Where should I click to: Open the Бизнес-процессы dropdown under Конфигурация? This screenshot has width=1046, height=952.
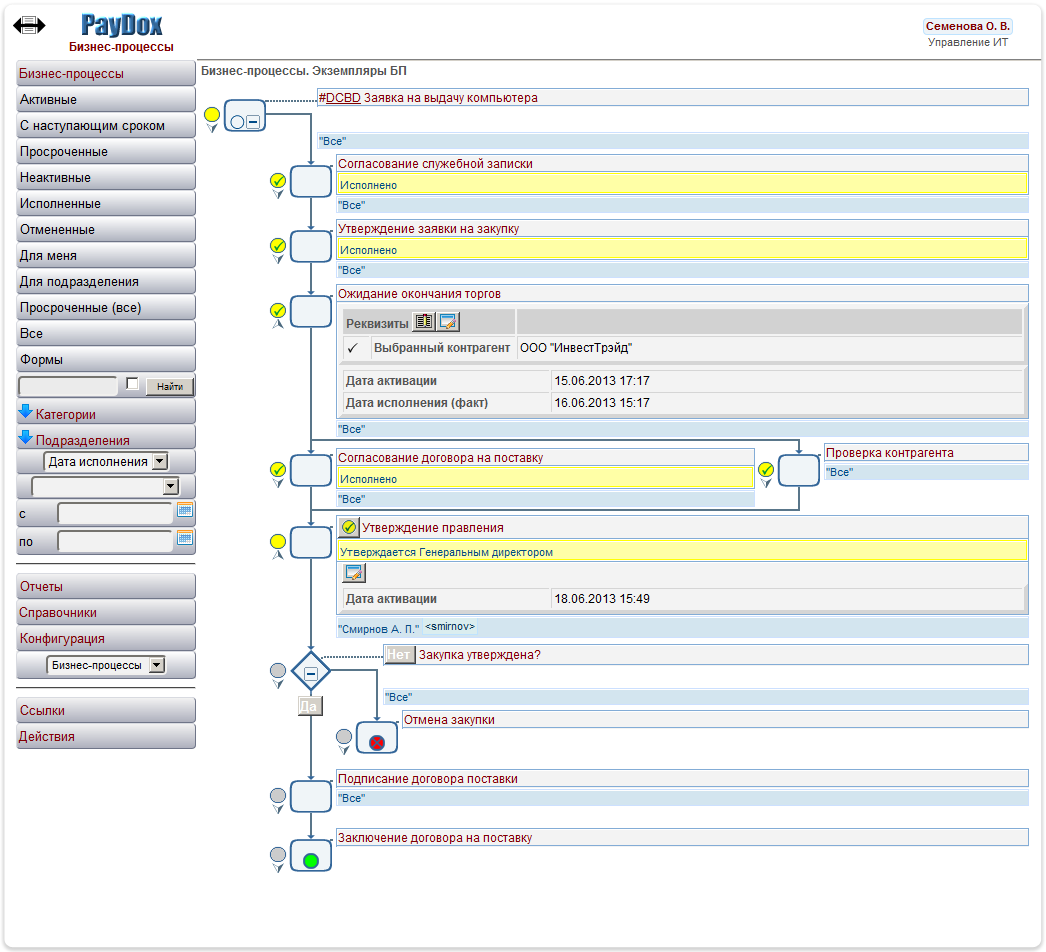pyautogui.click(x=157, y=665)
